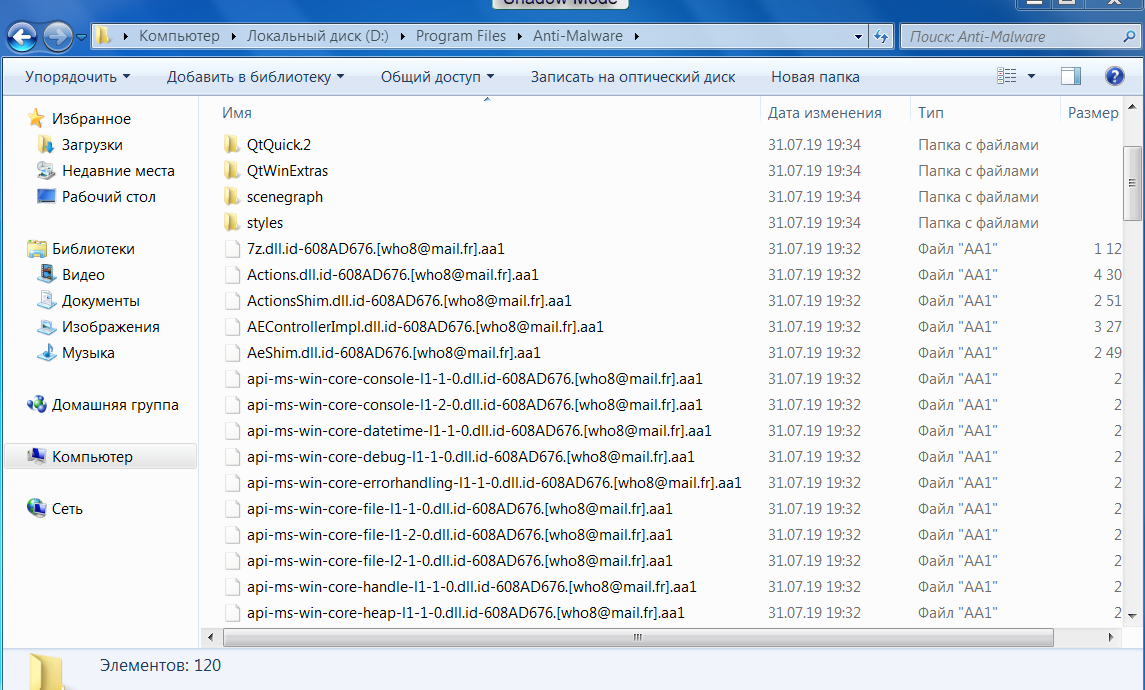Select api-ms-win-core-datetime-l1-1-0.dll file

point(479,431)
